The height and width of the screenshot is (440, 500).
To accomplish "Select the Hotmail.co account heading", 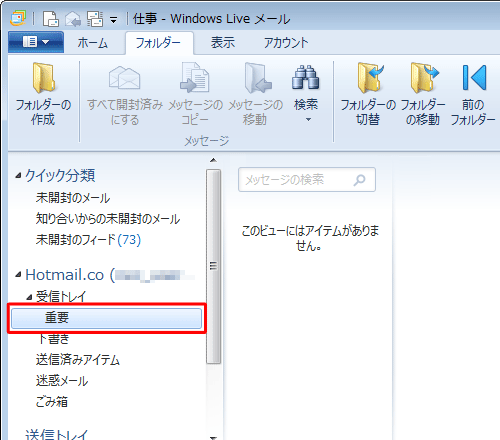I will (x=110, y=275).
